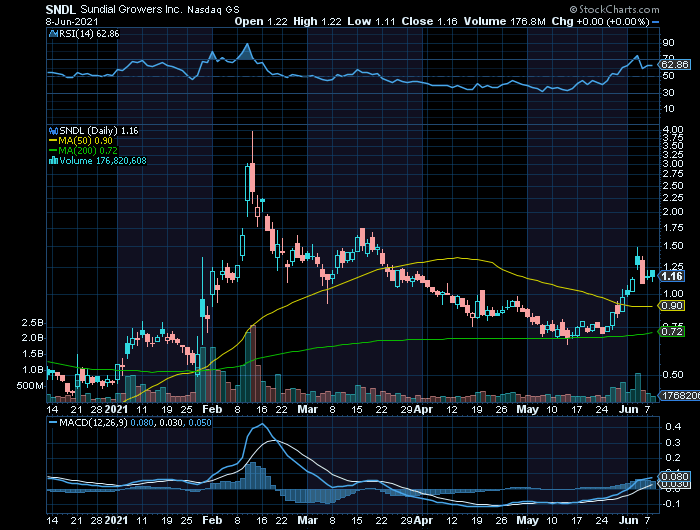Click the 1.16 last price tag on the axis
Viewport: 700px width, 530px height.
[x=672, y=276]
